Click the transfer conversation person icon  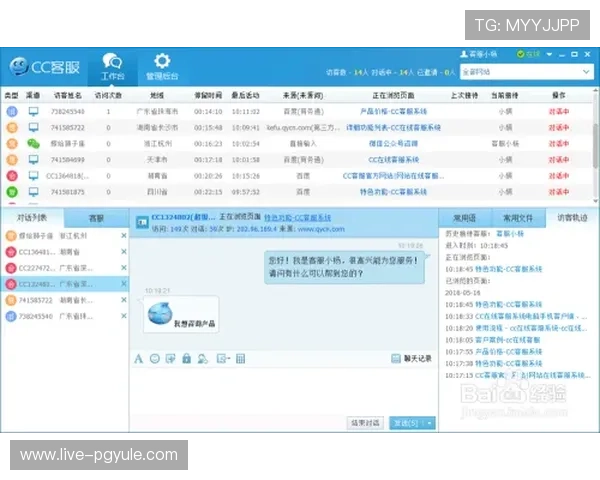pos(202,359)
